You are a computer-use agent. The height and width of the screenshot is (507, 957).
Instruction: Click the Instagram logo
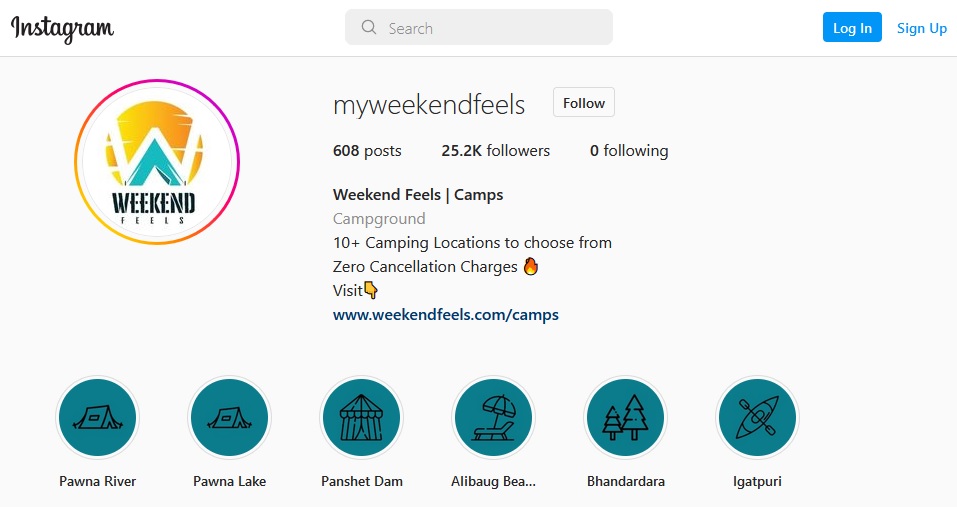click(x=63, y=28)
